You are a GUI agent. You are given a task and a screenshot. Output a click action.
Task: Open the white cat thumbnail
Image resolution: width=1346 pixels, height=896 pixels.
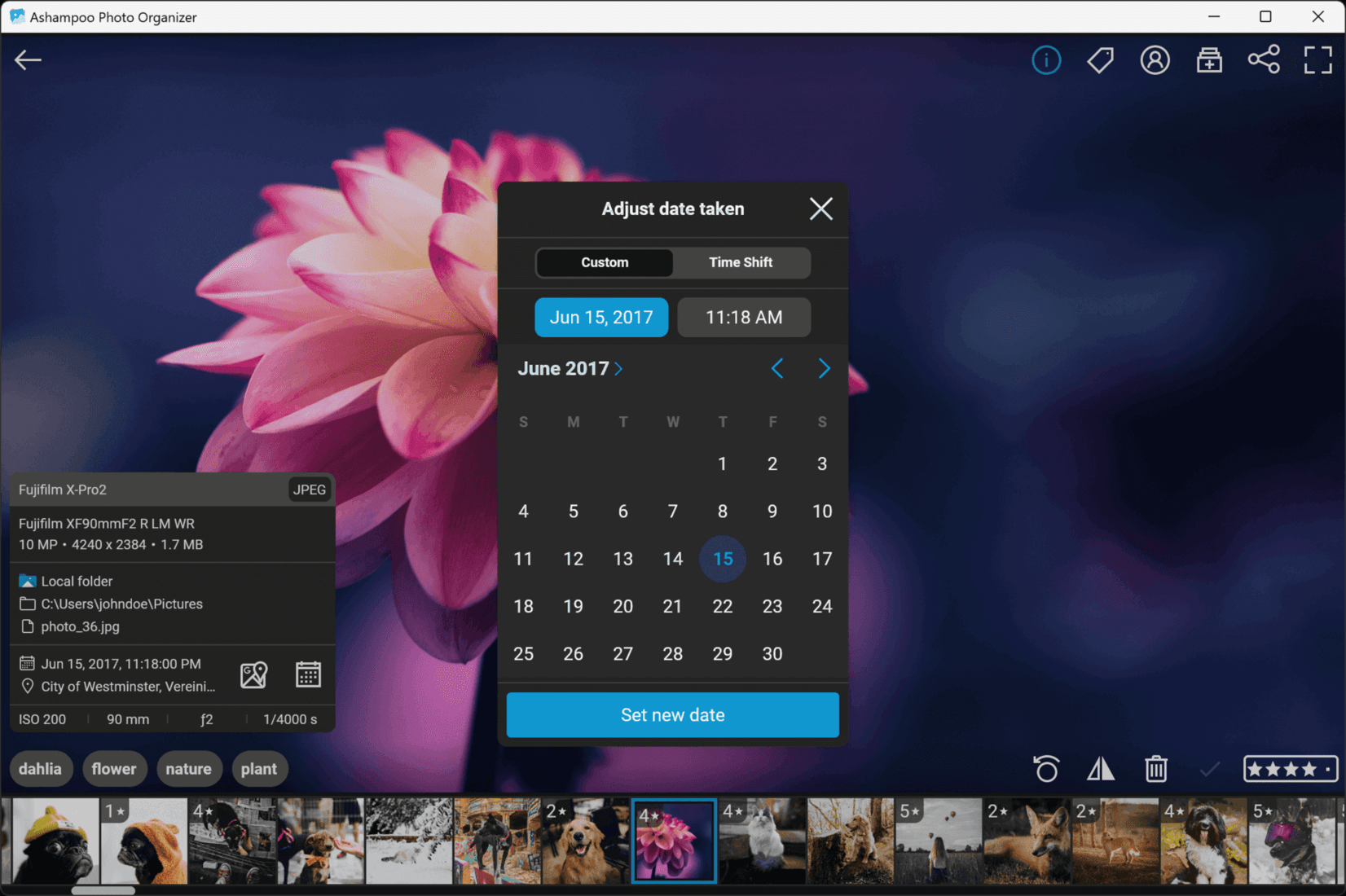pos(762,841)
